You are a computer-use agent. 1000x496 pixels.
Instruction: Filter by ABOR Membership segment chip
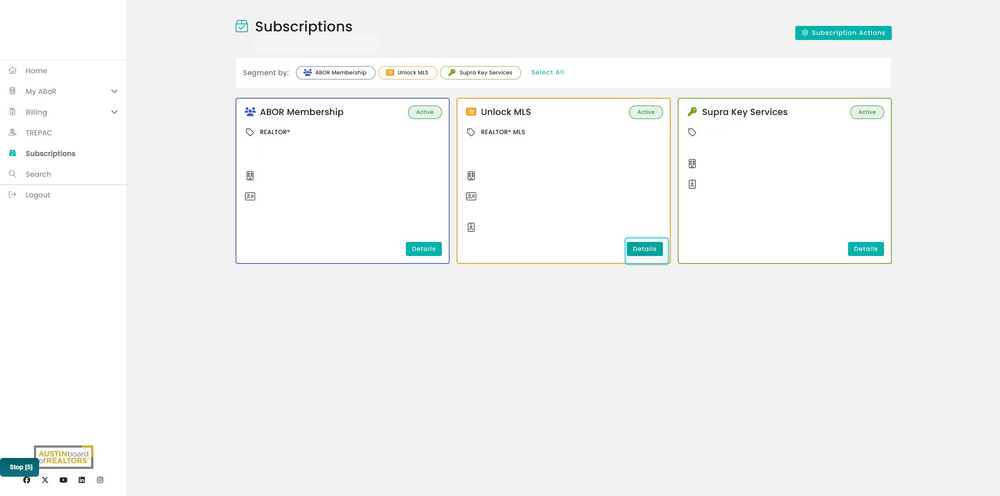point(335,73)
